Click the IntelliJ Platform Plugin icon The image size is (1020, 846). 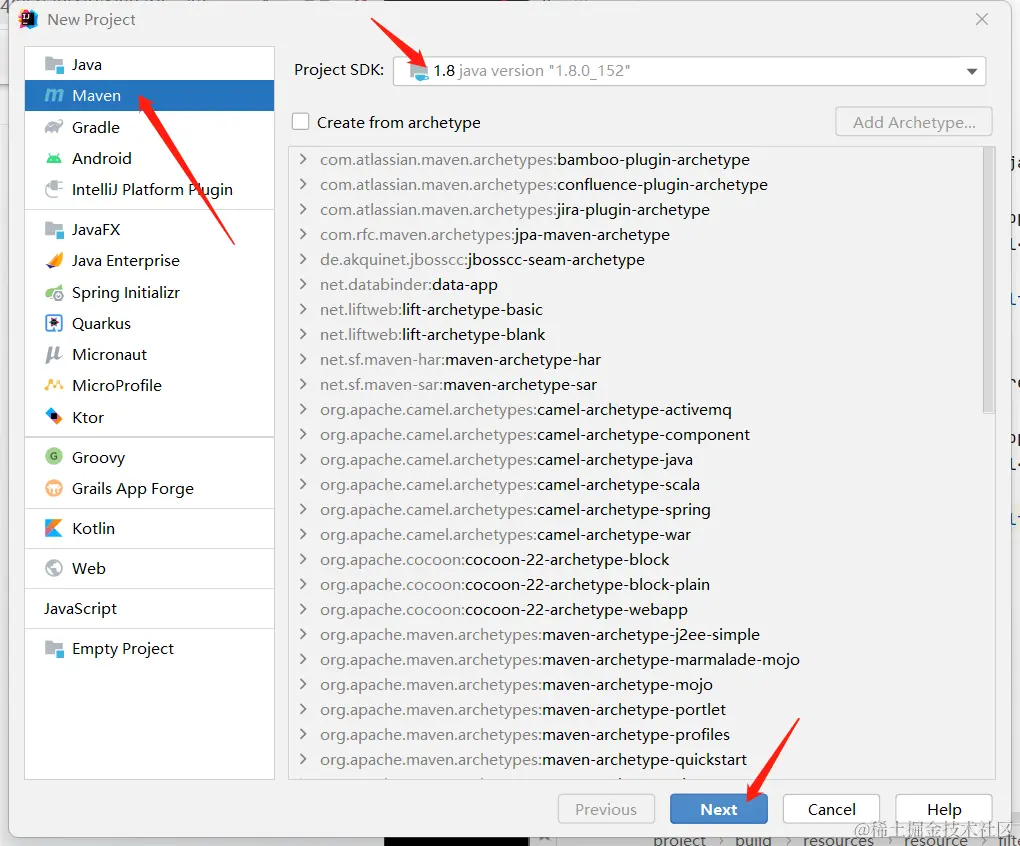tap(54, 189)
